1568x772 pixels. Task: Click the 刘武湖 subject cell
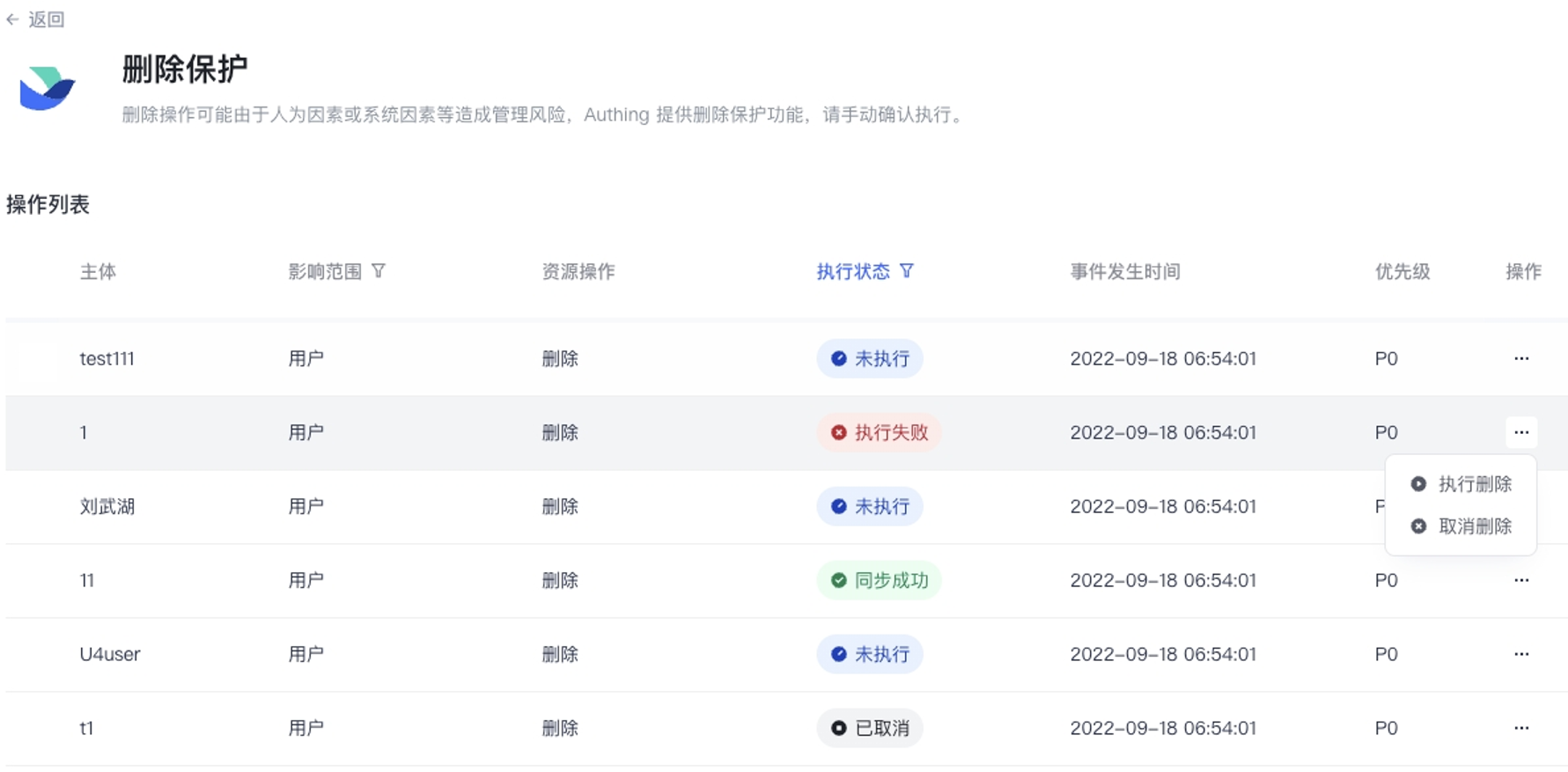click(x=107, y=506)
